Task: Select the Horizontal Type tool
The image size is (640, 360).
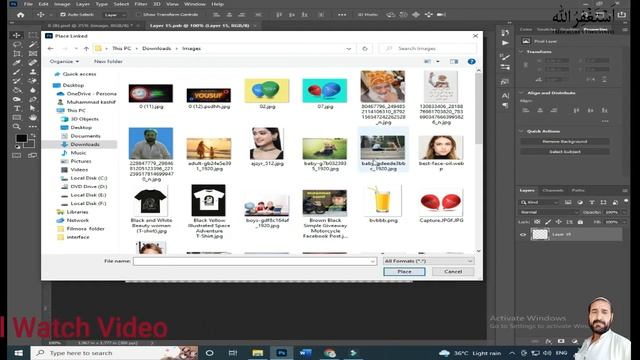Action: tap(17, 108)
